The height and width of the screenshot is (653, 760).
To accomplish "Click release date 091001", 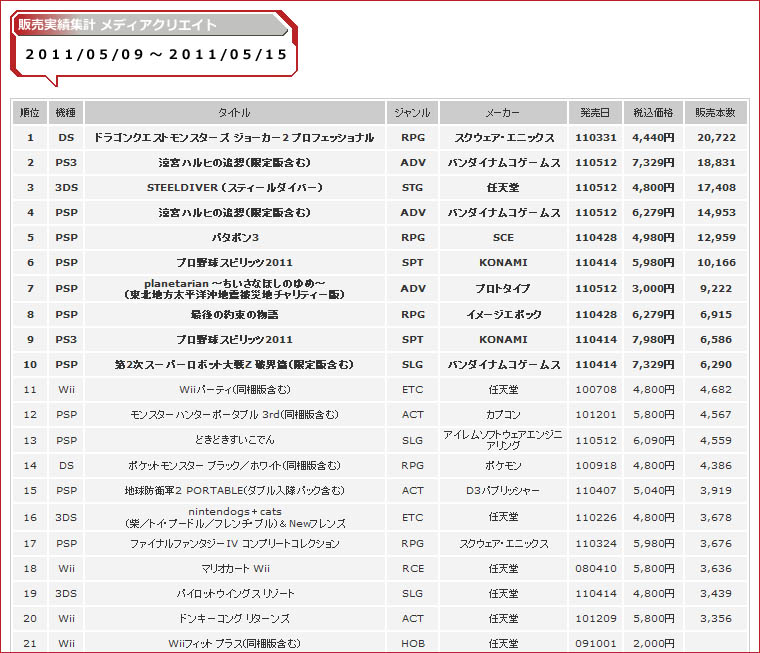I will tap(596, 644).
